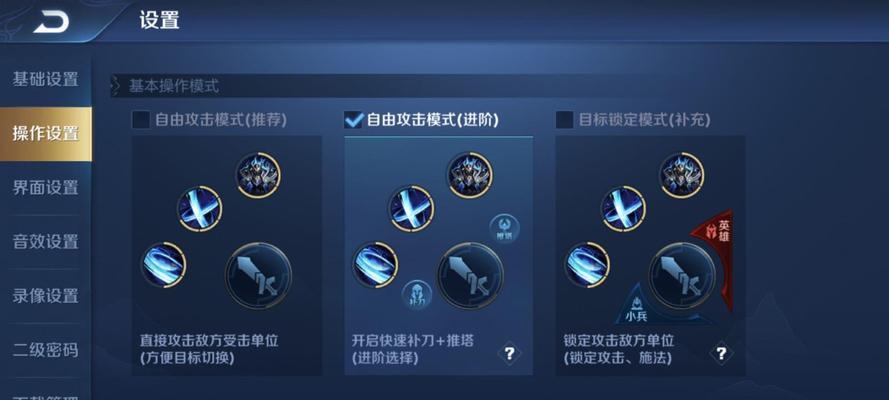Open the 二级密码 tab

(45, 350)
